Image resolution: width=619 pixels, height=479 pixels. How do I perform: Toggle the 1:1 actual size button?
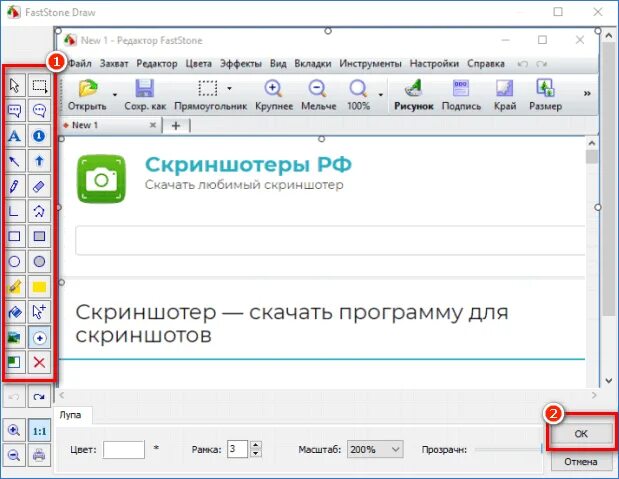point(39,430)
